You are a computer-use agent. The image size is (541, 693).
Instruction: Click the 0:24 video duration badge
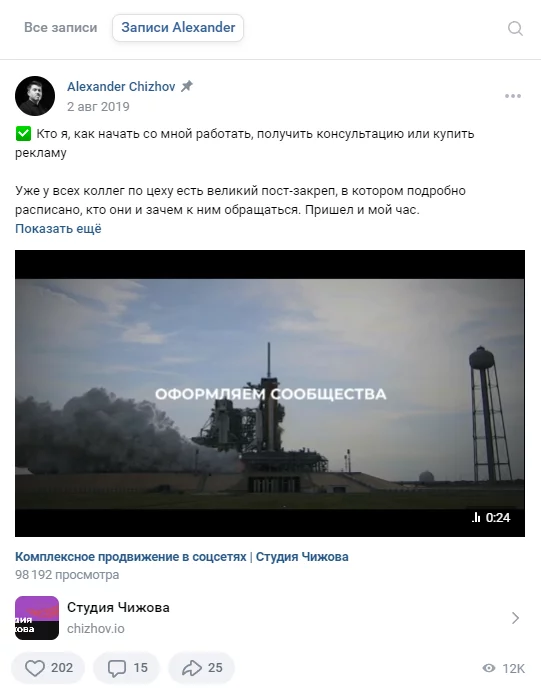(491, 518)
